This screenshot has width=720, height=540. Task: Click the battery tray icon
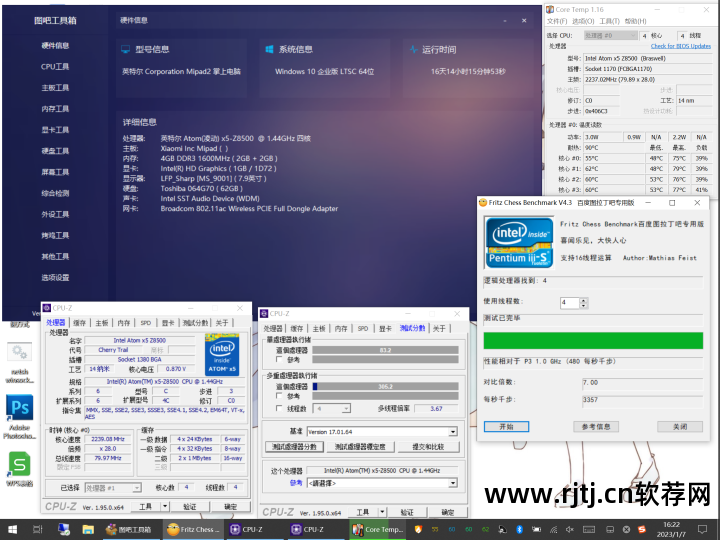point(536,529)
